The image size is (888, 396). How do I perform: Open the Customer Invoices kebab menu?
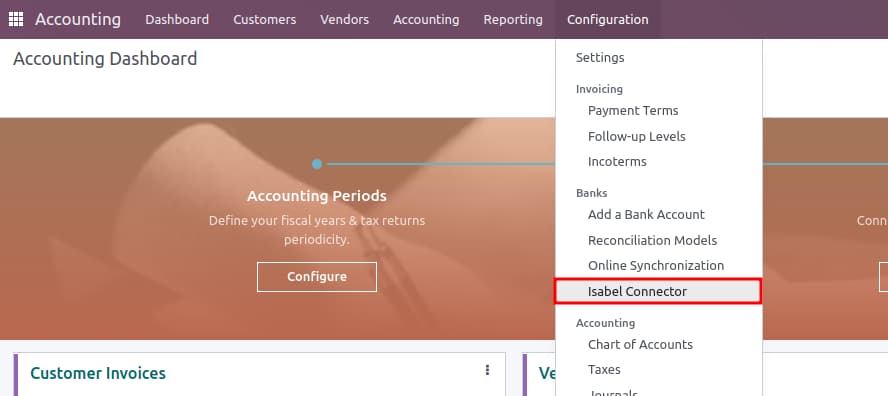click(x=487, y=370)
